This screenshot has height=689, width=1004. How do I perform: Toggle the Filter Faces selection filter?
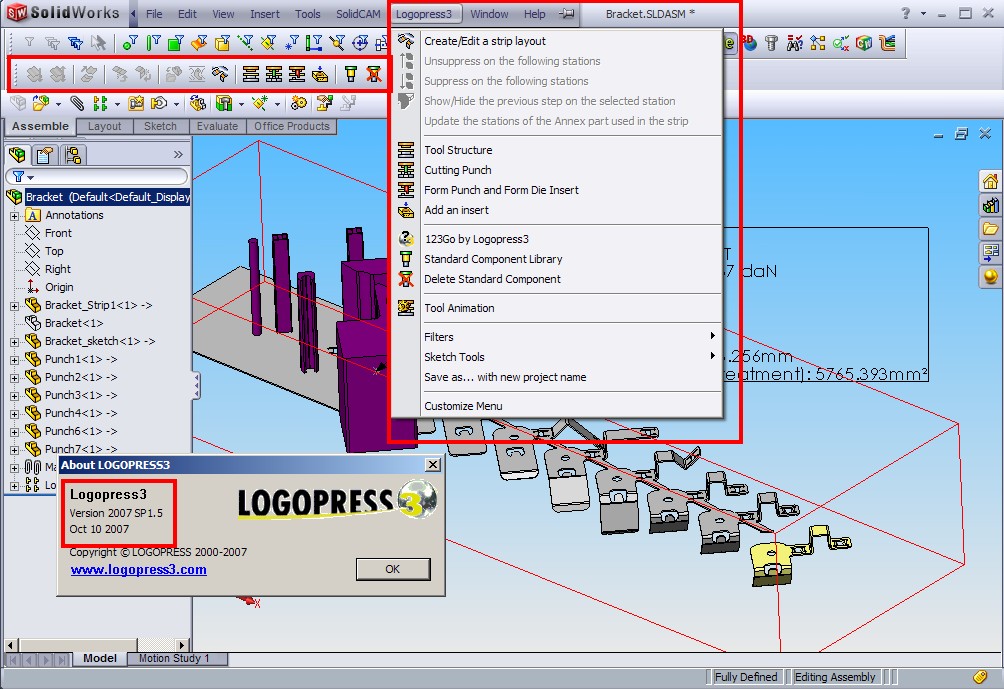pos(176,43)
